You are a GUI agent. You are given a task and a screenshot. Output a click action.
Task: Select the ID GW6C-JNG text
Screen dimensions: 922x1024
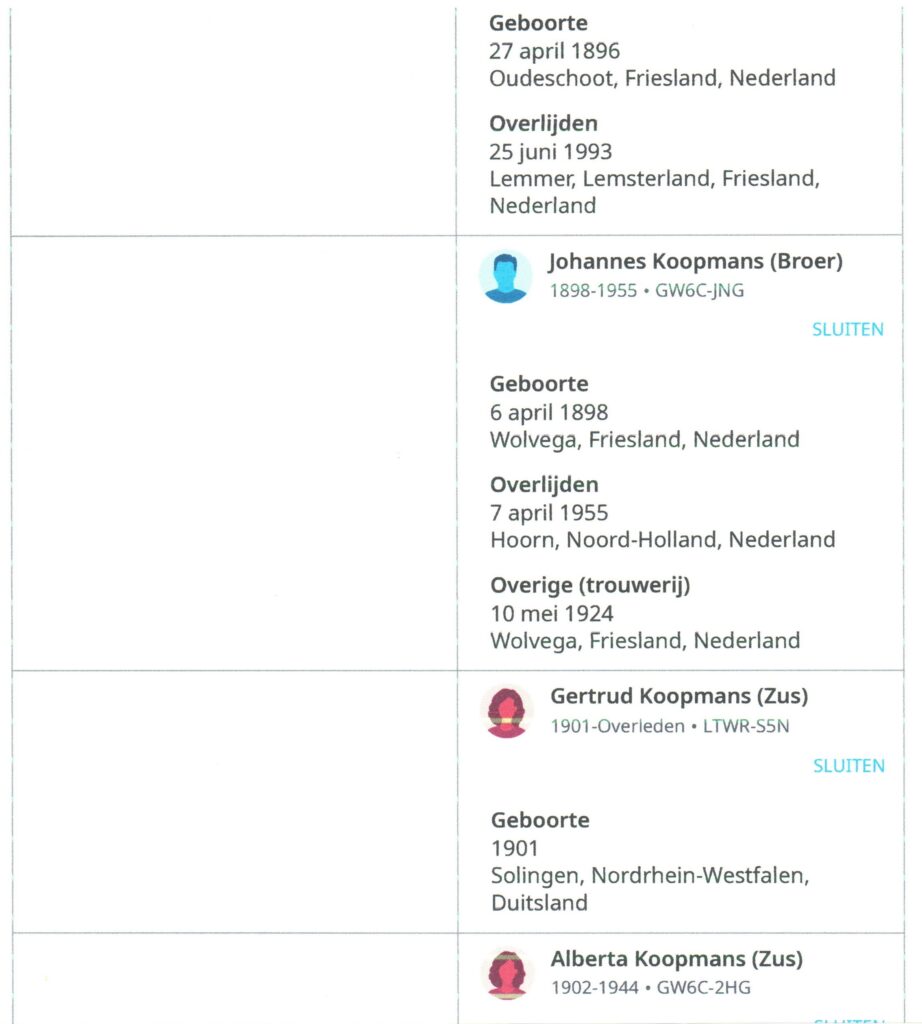coord(699,291)
